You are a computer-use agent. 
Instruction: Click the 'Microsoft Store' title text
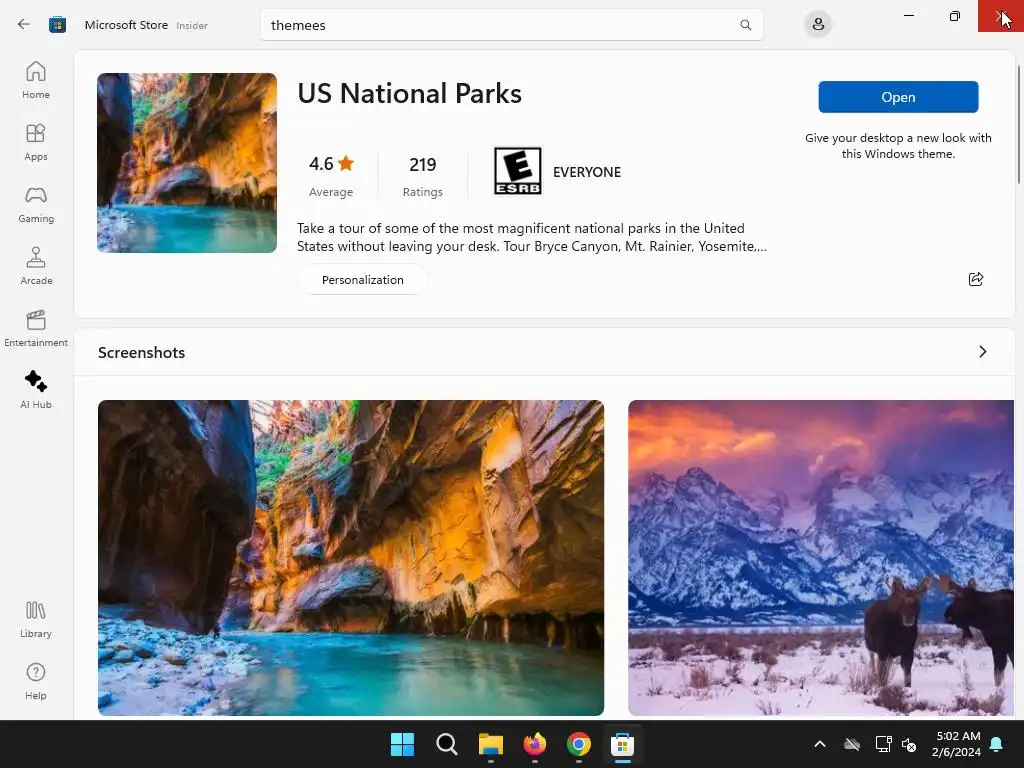tap(126, 25)
